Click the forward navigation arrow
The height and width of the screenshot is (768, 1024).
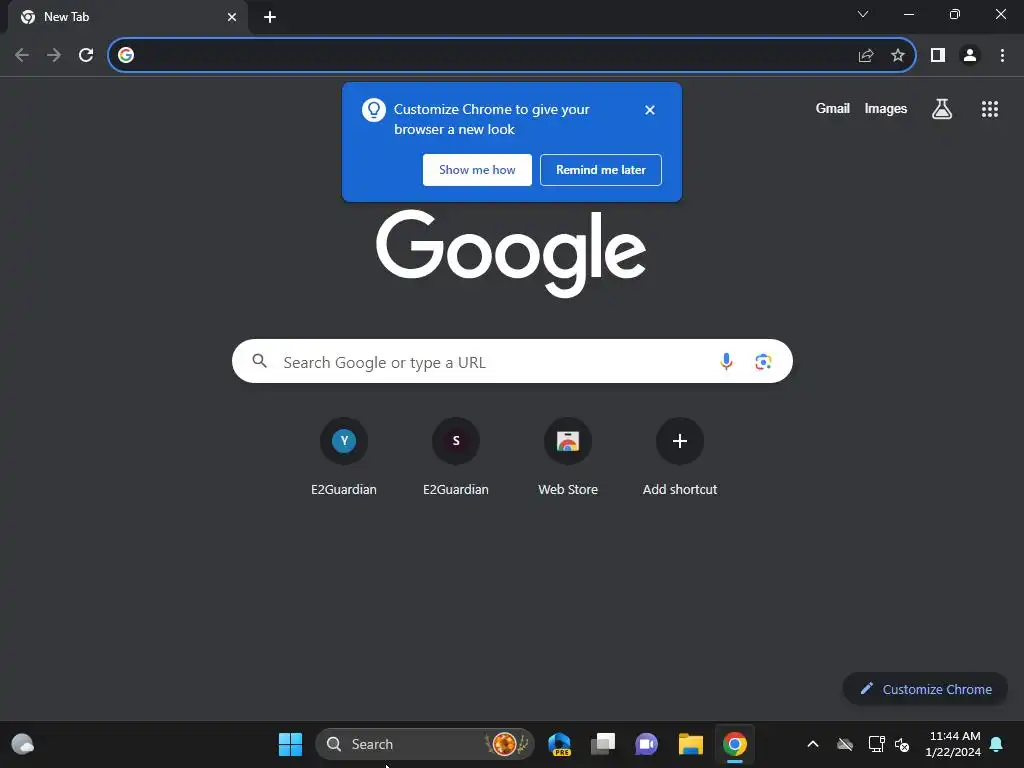54,56
